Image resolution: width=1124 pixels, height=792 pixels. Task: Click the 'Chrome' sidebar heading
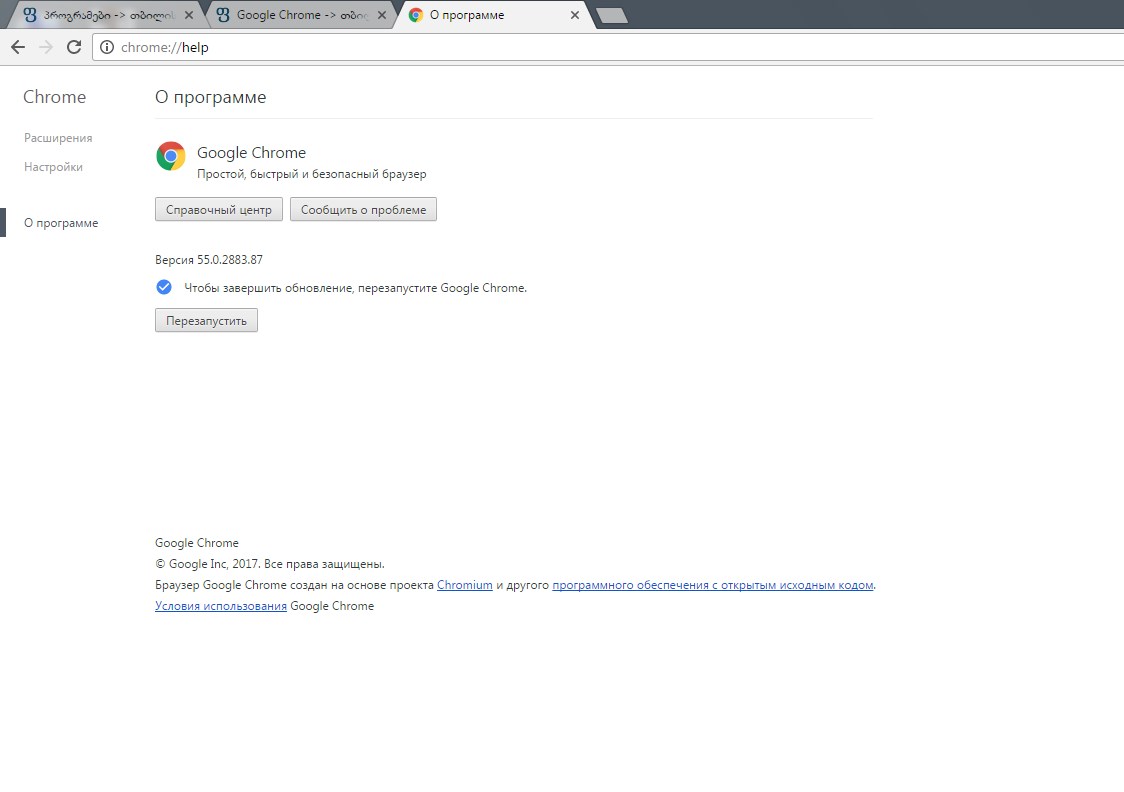click(54, 97)
